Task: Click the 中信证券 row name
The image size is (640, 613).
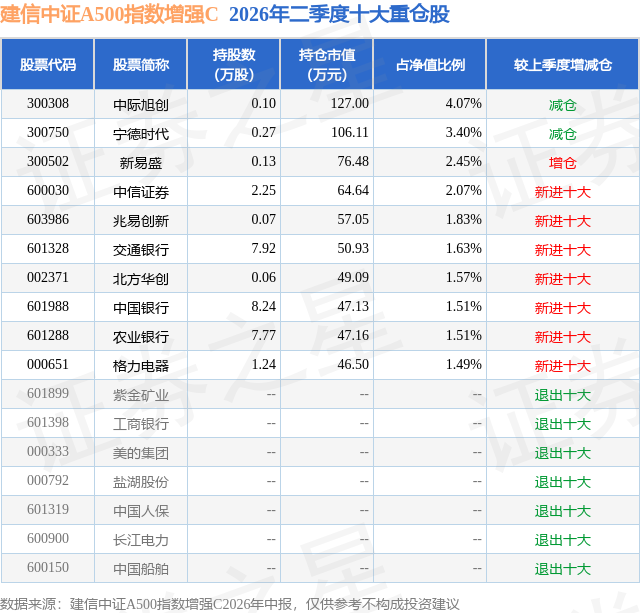Action: [141, 191]
